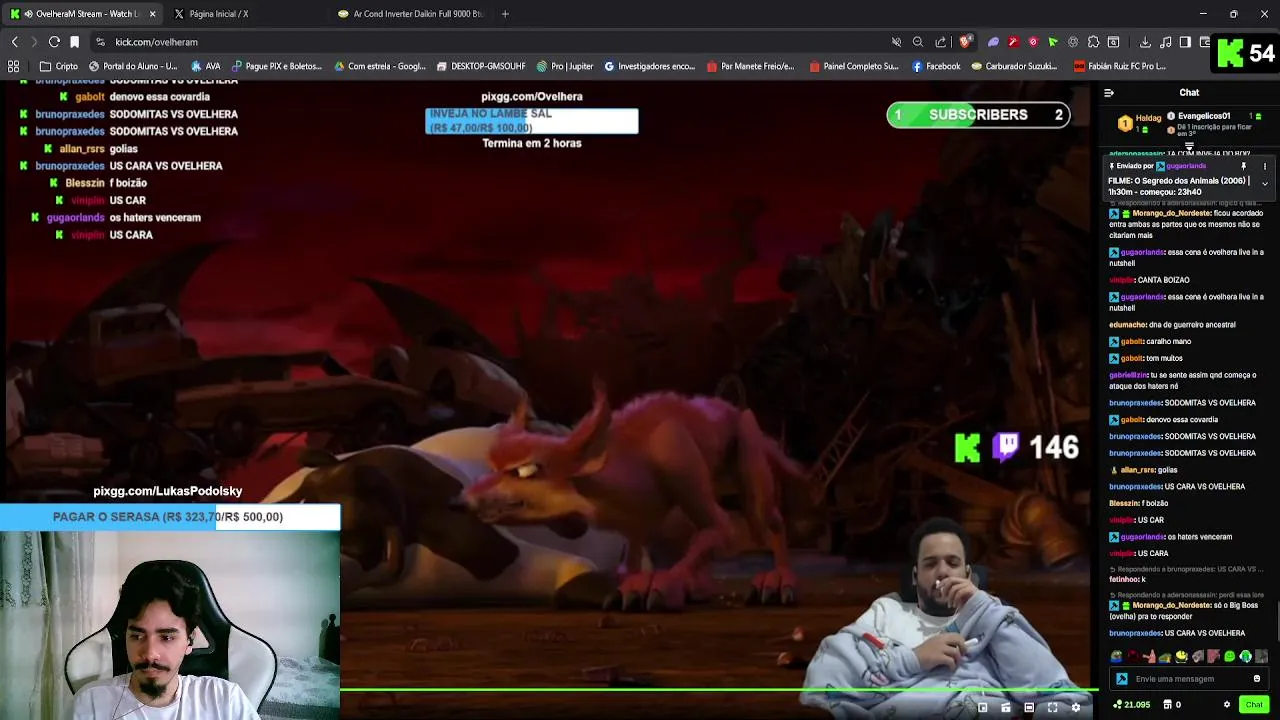Expand the pinned message chevron

coord(1264,184)
